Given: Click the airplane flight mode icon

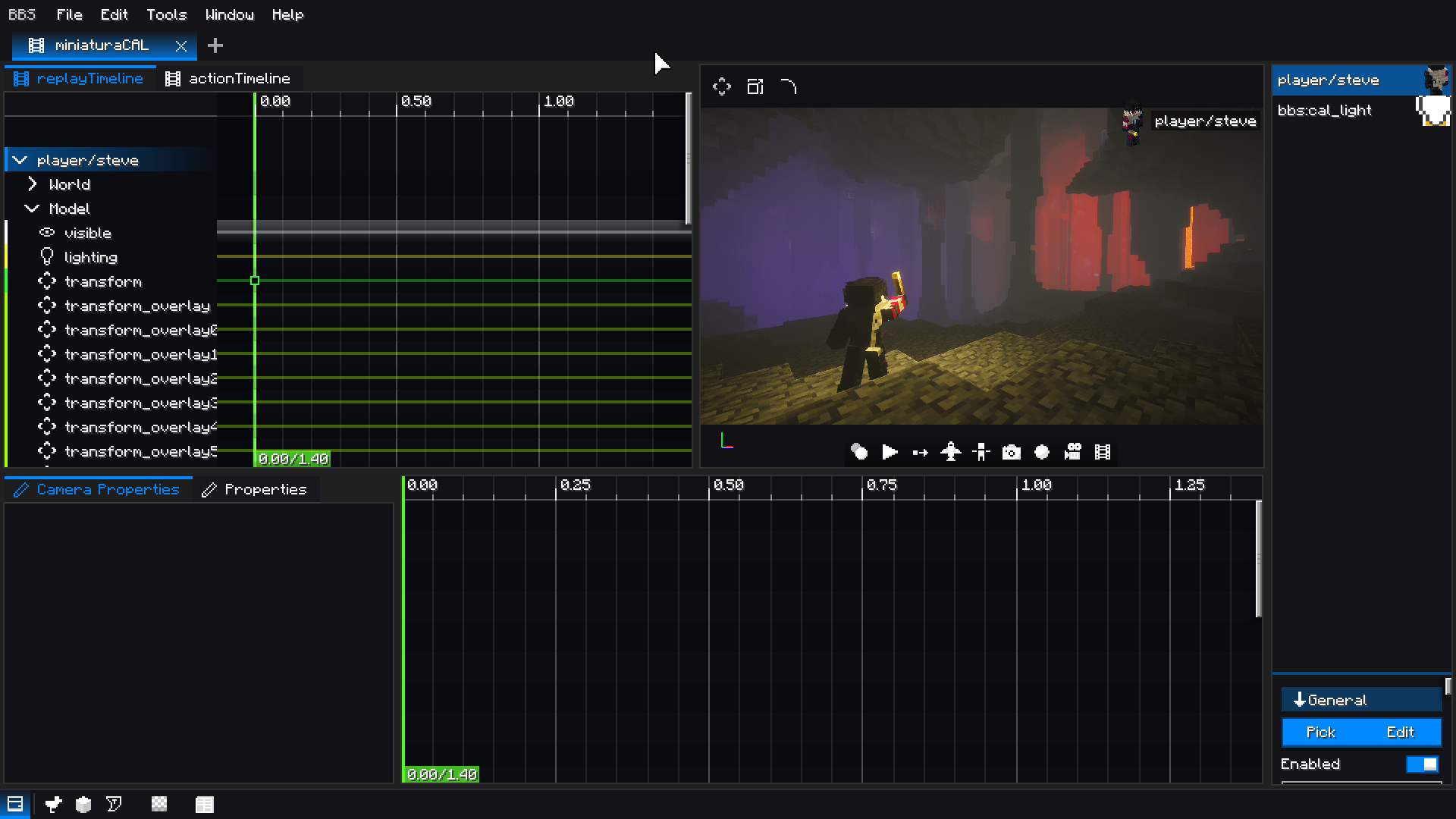Looking at the screenshot, I should [950, 452].
